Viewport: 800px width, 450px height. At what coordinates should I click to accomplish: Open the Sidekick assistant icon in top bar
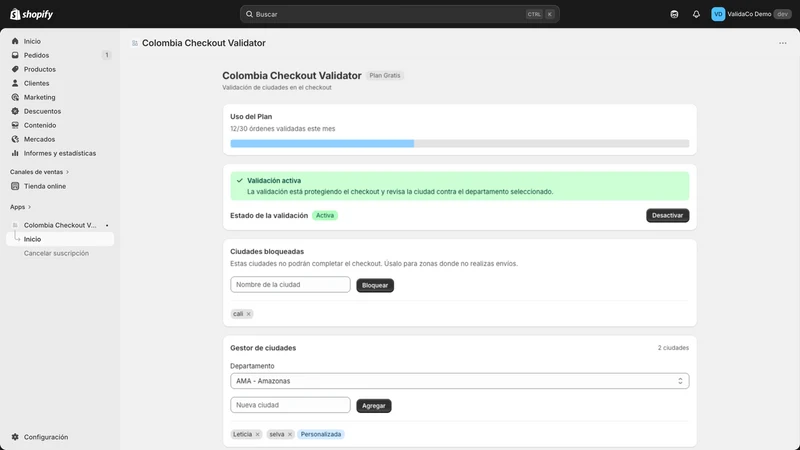pos(674,14)
